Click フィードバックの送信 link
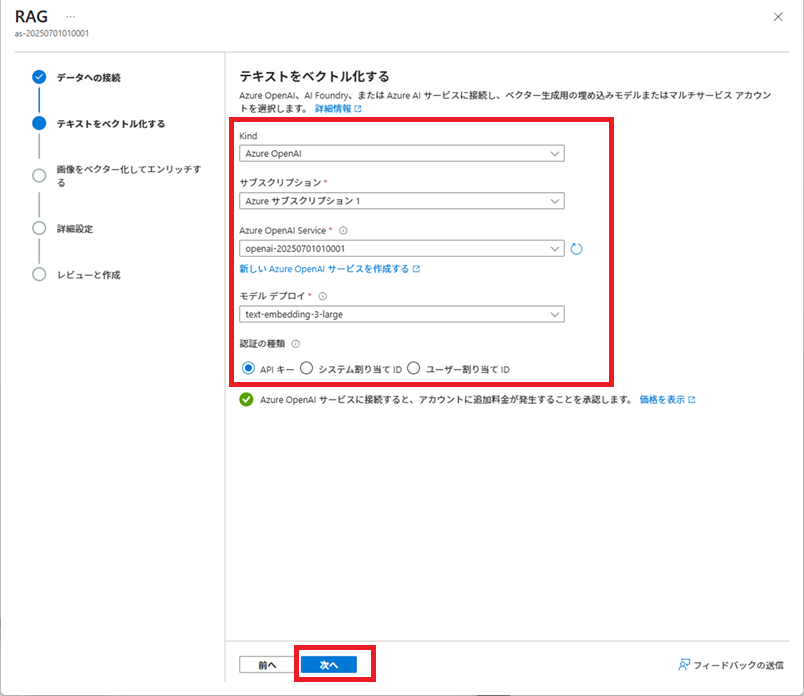The width and height of the screenshot is (804, 696). (x=731, y=665)
